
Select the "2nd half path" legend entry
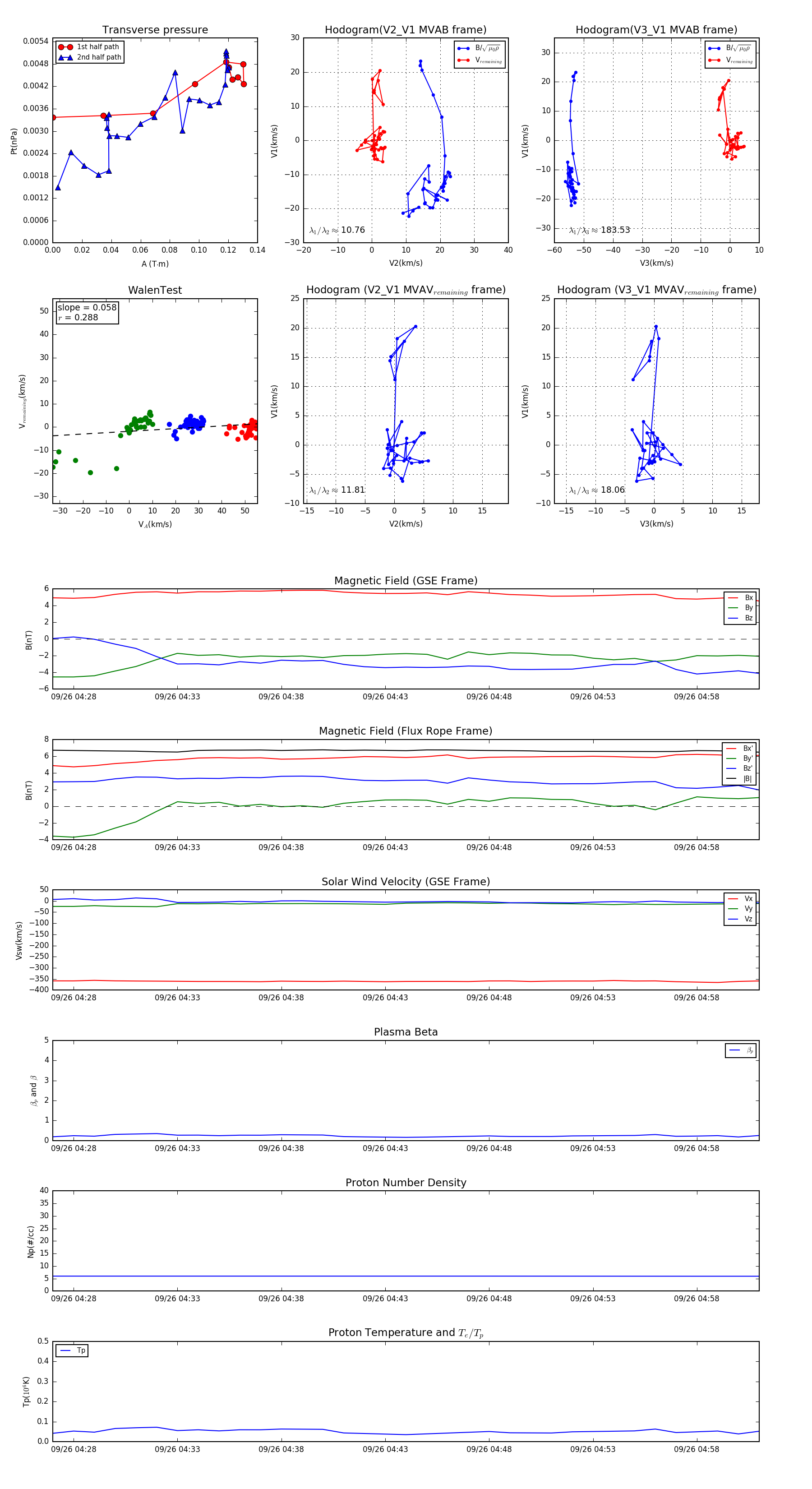[90, 57]
